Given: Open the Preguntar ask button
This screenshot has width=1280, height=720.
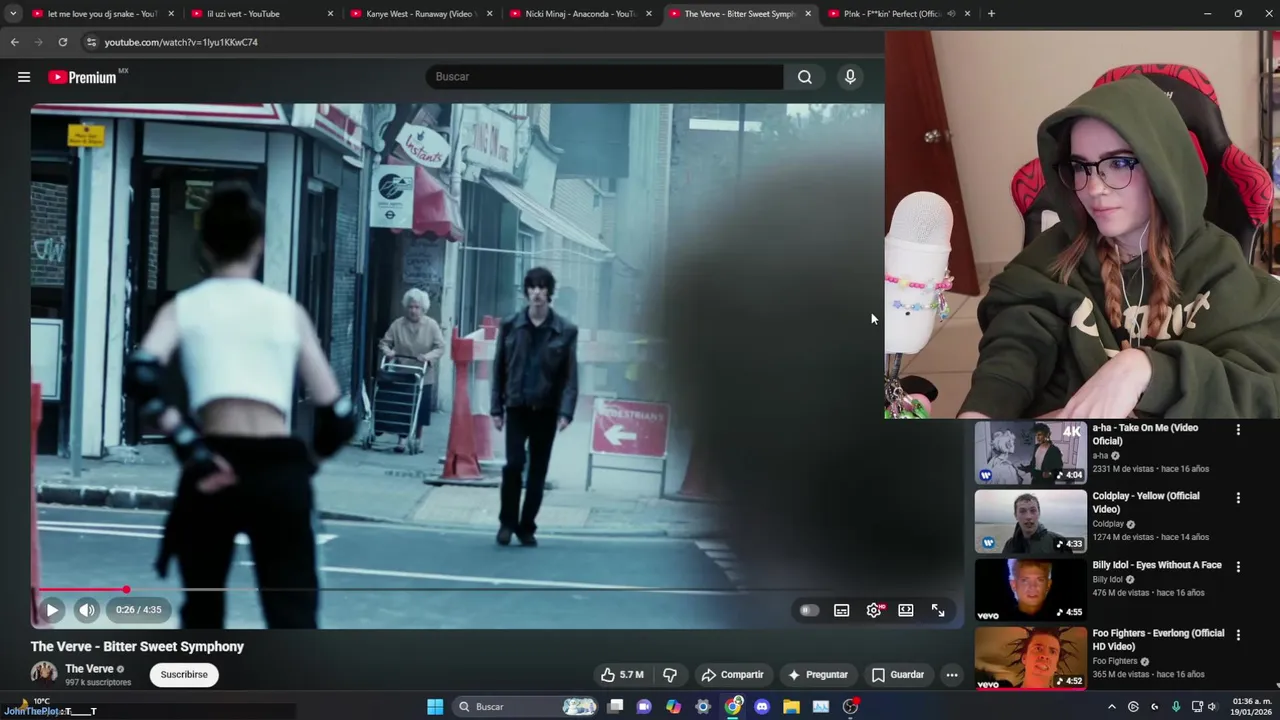Looking at the screenshot, I should pyautogui.click(x=818, y=675).
